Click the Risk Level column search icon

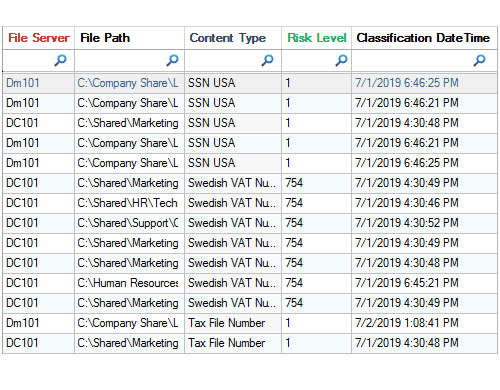[x=341, y=60]
